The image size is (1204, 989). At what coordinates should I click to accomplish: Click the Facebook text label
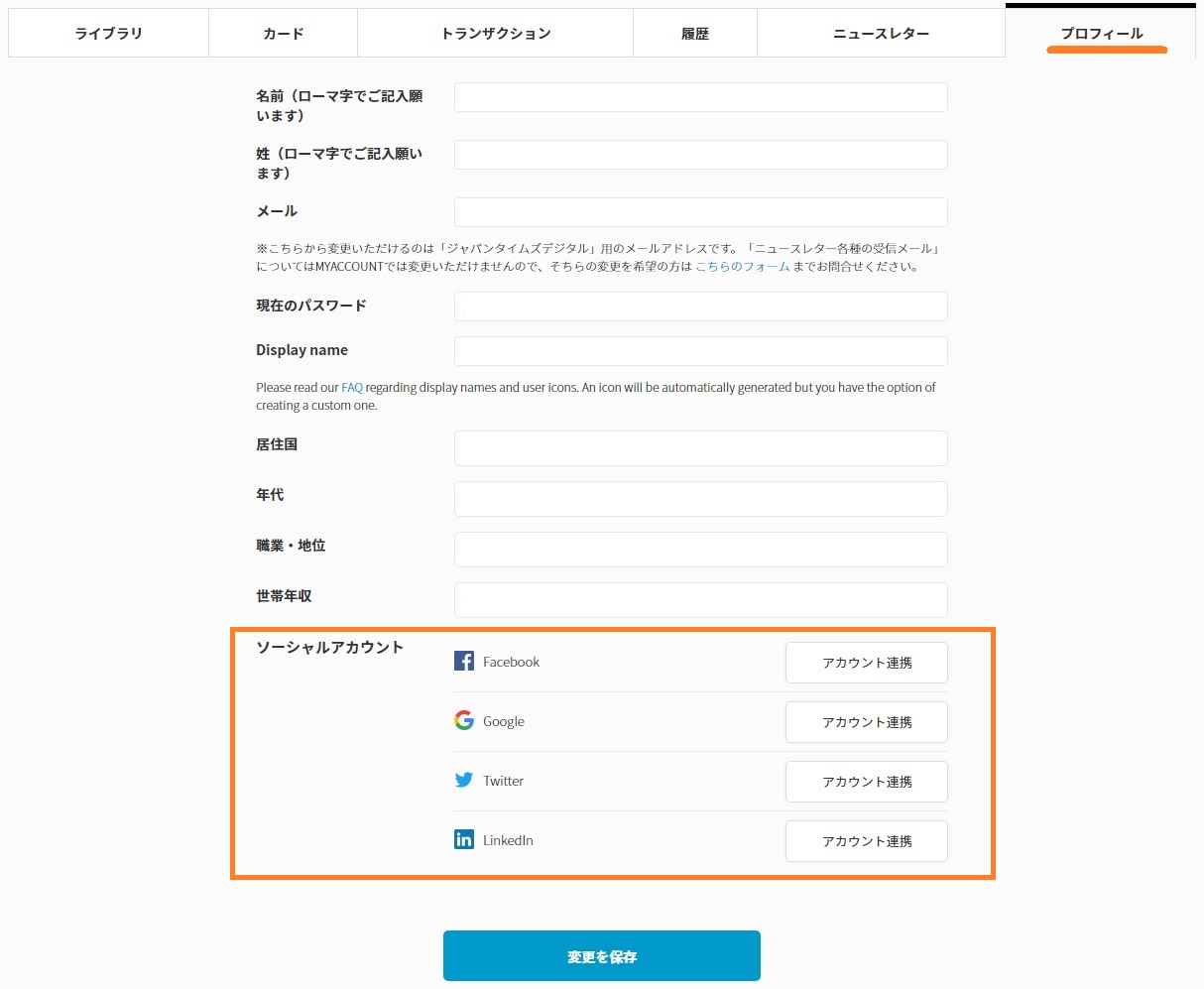click(512, 662)
